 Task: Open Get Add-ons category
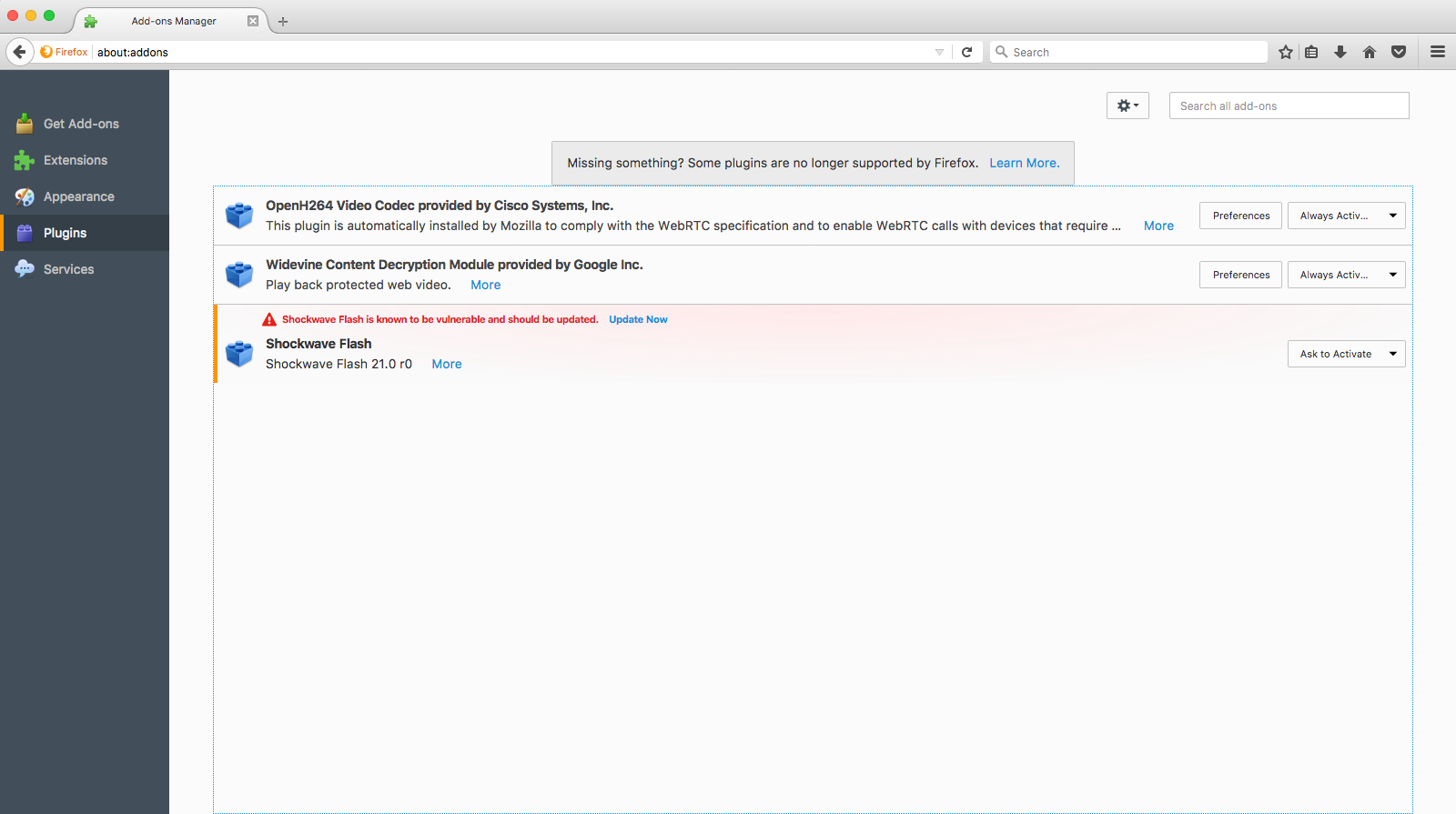[85, 124]
